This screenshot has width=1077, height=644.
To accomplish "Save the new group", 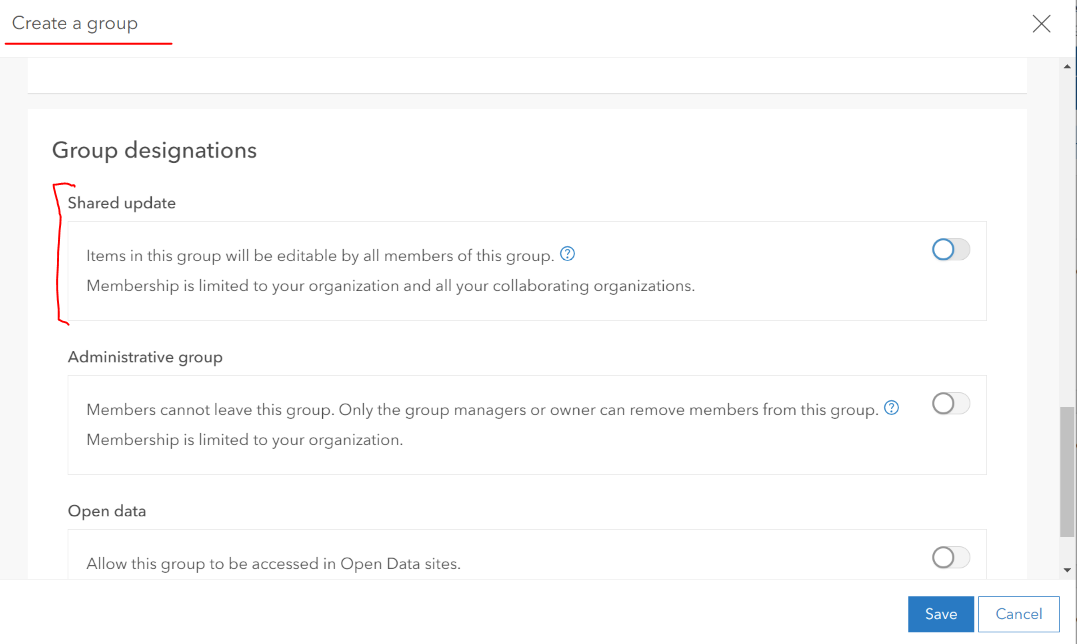I will [x=940, y=614].
